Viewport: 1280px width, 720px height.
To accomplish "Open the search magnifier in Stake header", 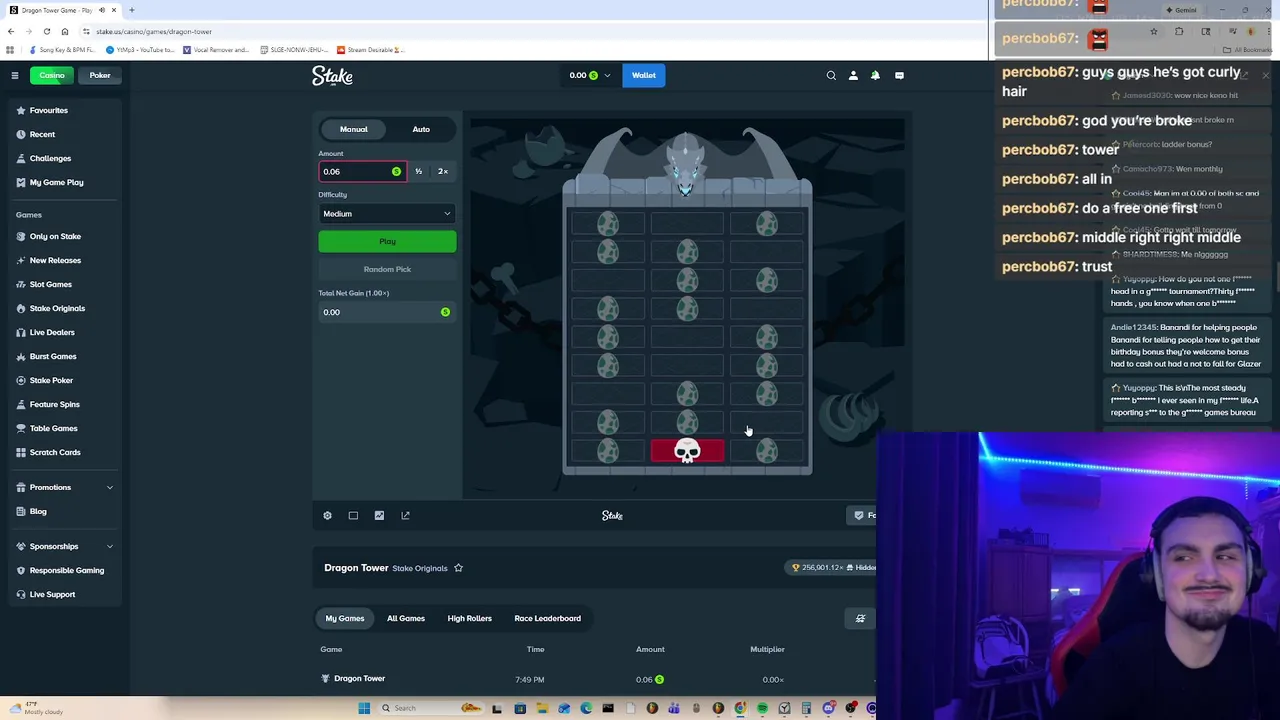I will [831, 75].
